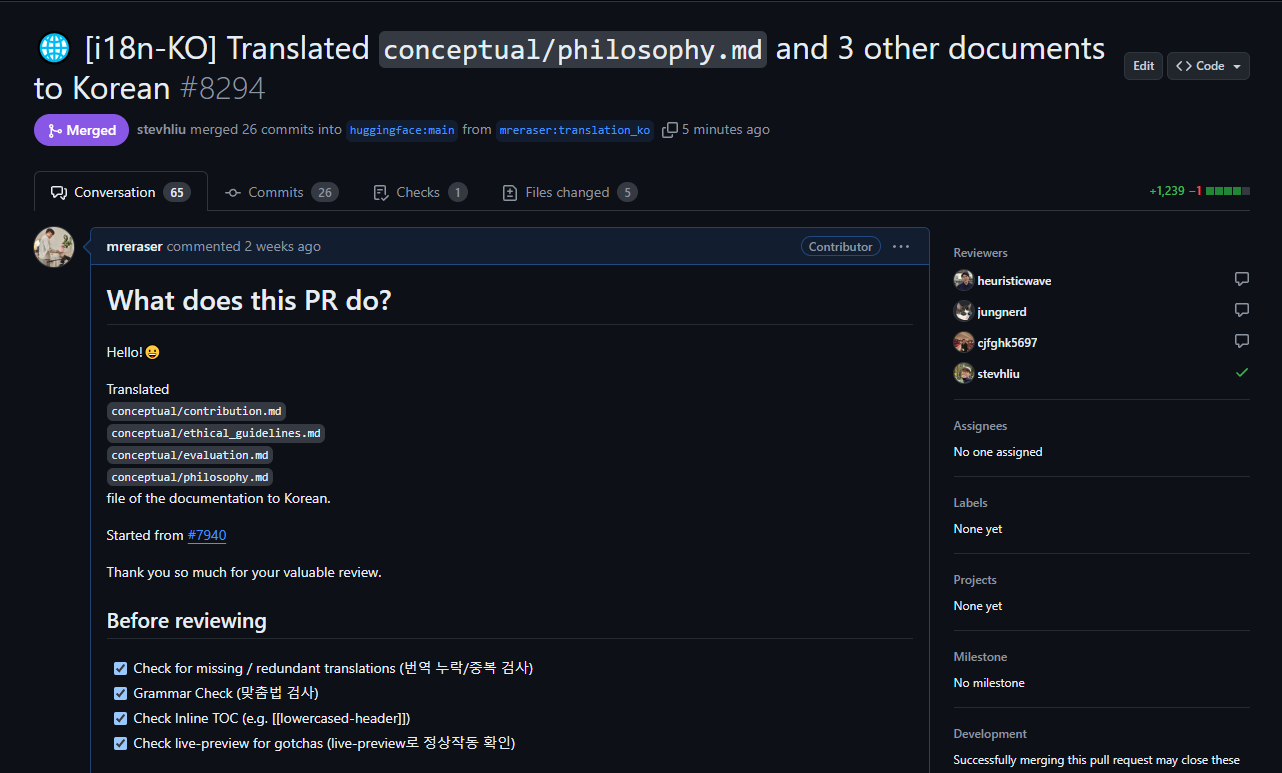The width and height of the screenshot is (1282, 773).
Task: Click the Assignees sidebar heading
Action: pyautogui.click(x=980, y=426)
